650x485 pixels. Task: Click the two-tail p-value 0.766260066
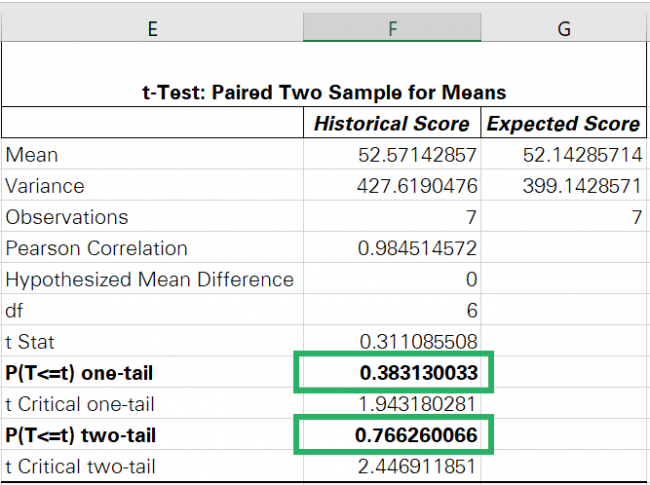[x=418, y=436]
